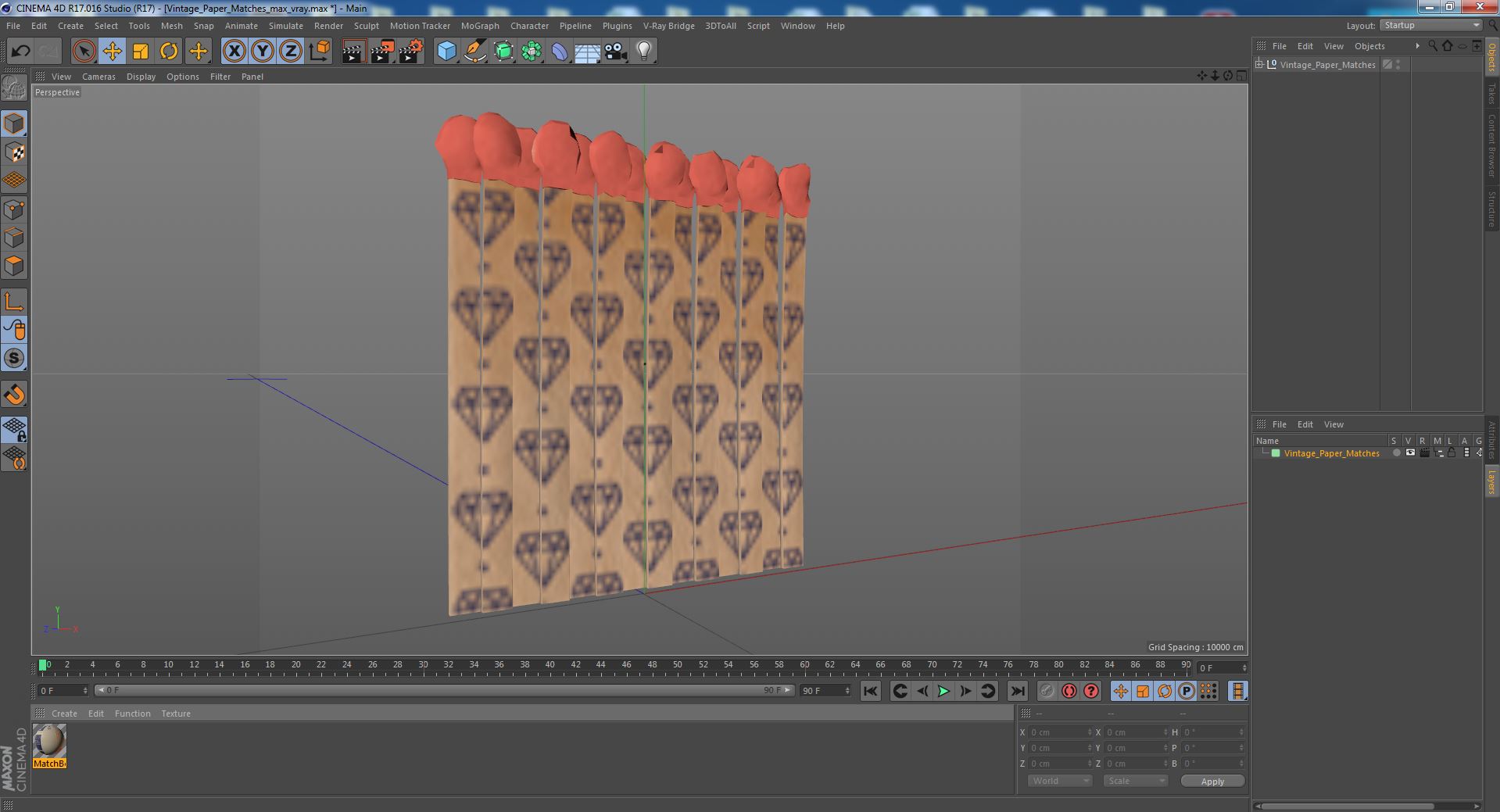Image resolution: width=1500 pixels, height=812 pixels.
Task: Open the timeline layout icon
Action: click(x=1237, y=691)
